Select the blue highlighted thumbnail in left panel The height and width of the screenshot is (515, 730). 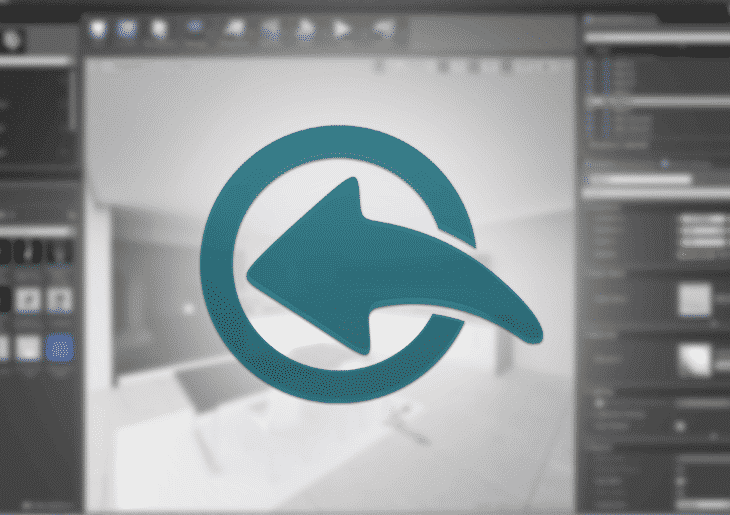60,348
